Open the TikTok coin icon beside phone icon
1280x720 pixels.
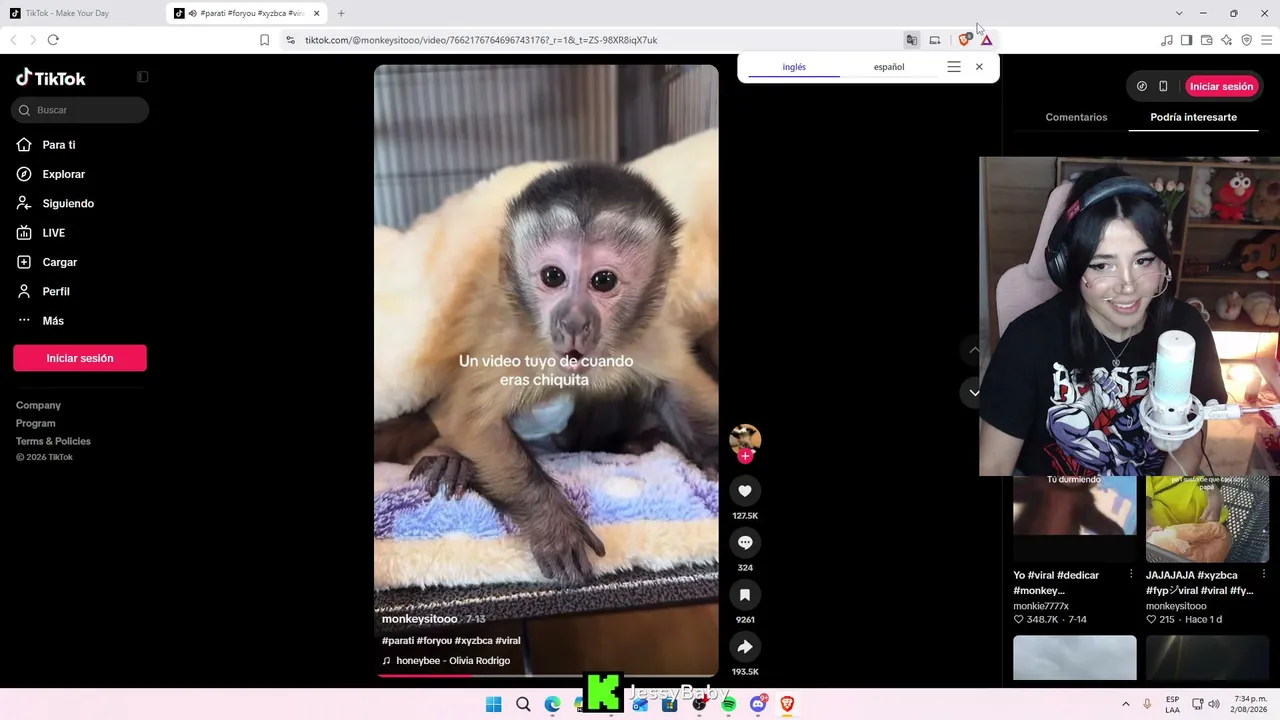click(1142, 86)
